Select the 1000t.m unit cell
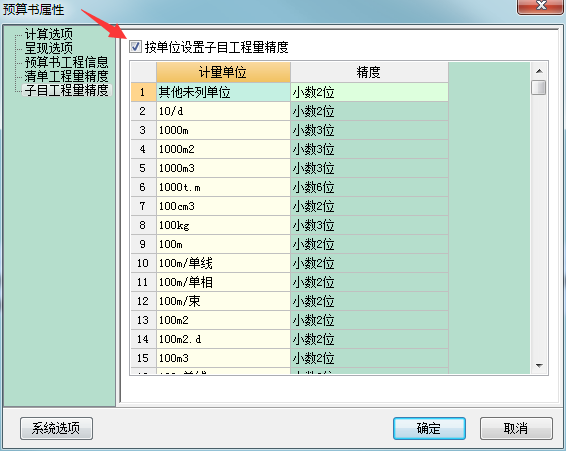This screenshot has width=566, height=451. pyautogui.click(x=223, y=187)
